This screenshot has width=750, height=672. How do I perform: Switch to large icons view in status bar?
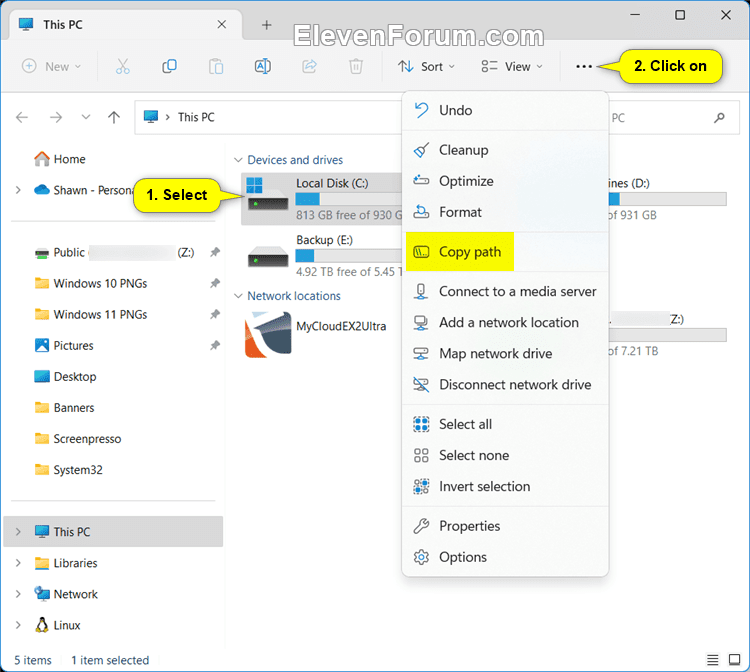734,660
